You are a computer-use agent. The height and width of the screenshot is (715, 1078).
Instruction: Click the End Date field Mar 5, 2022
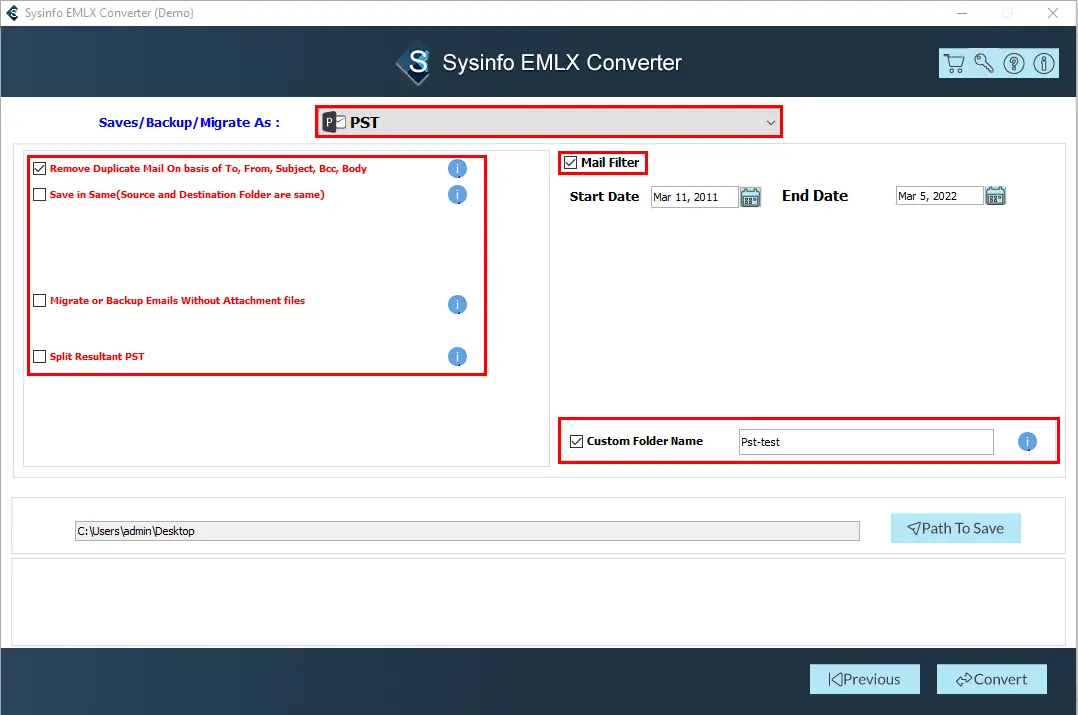pos(939,196)
